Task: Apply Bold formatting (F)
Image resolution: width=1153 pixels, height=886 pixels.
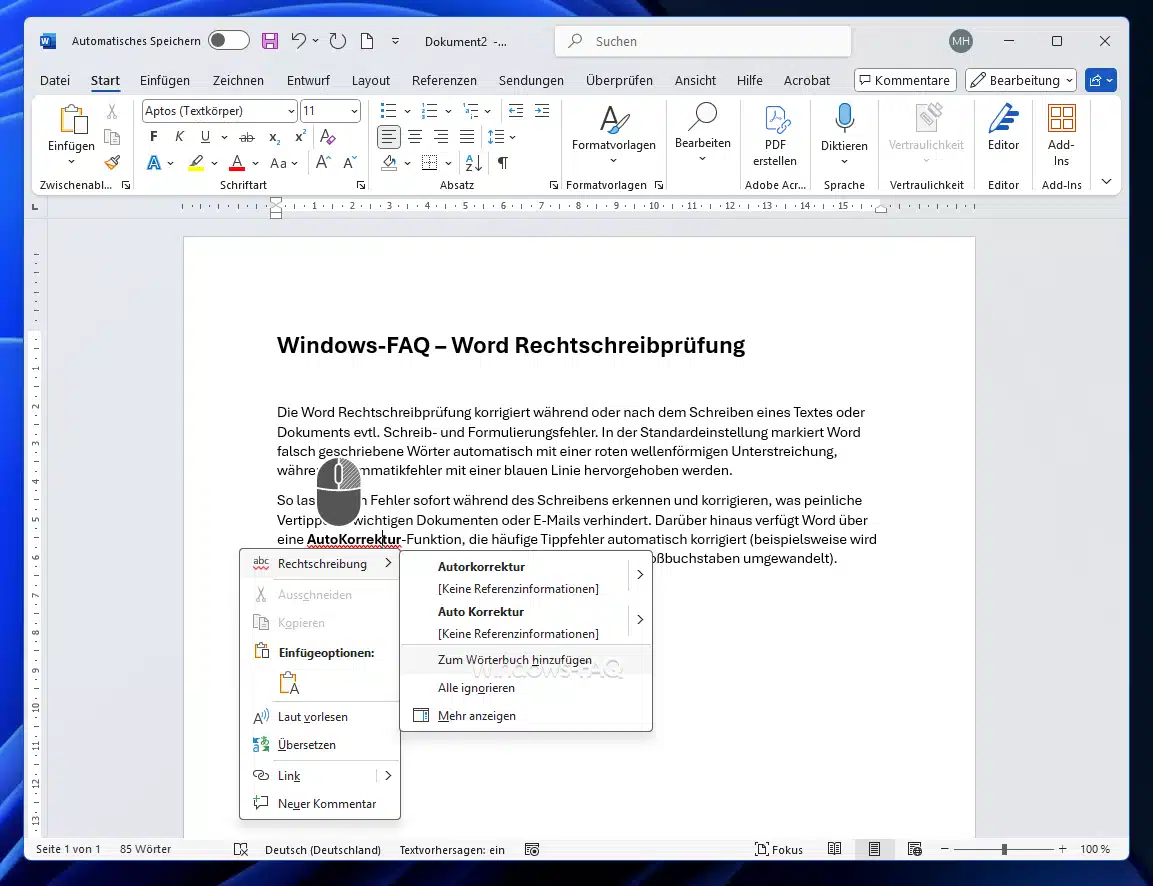Action: (154, 137)
